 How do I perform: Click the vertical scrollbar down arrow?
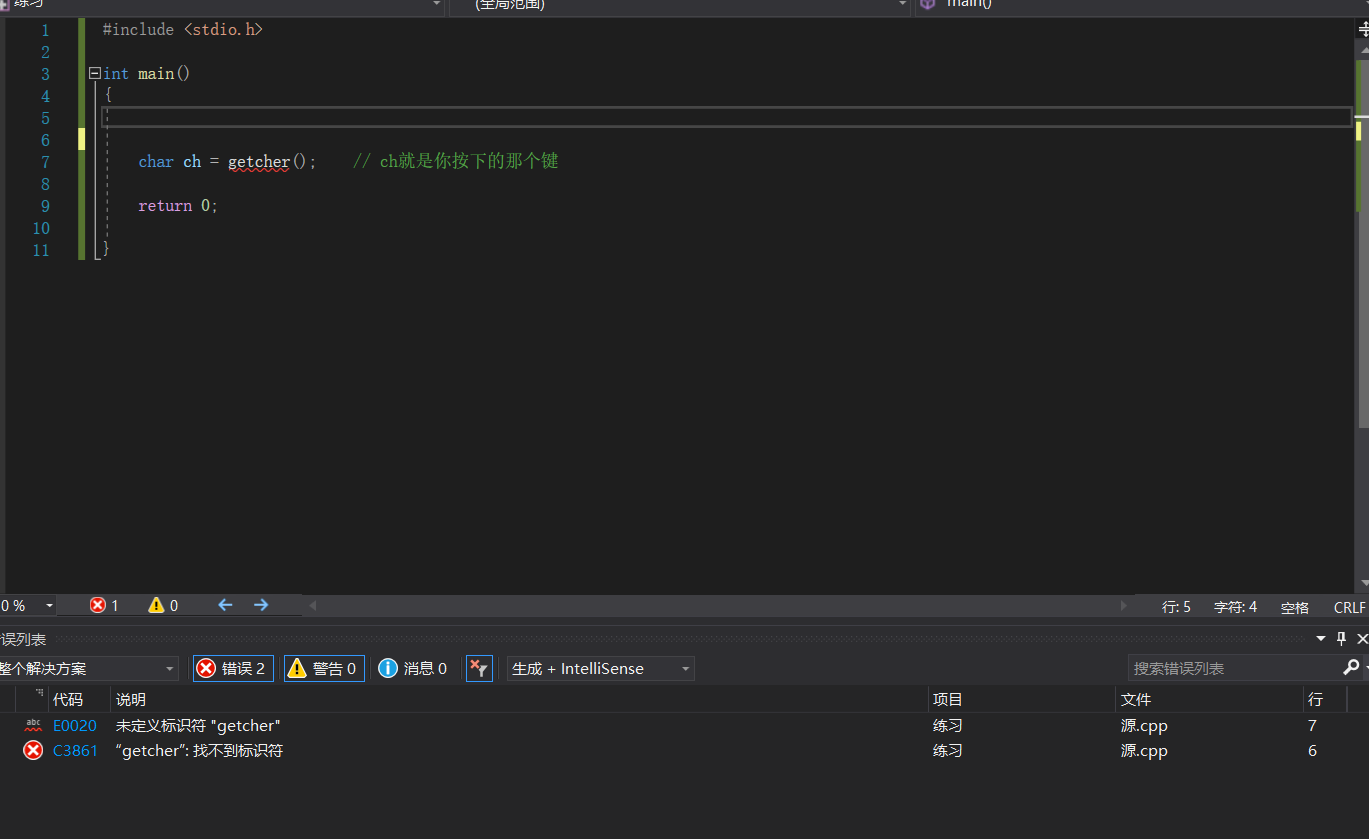[x=1363, y=583]
